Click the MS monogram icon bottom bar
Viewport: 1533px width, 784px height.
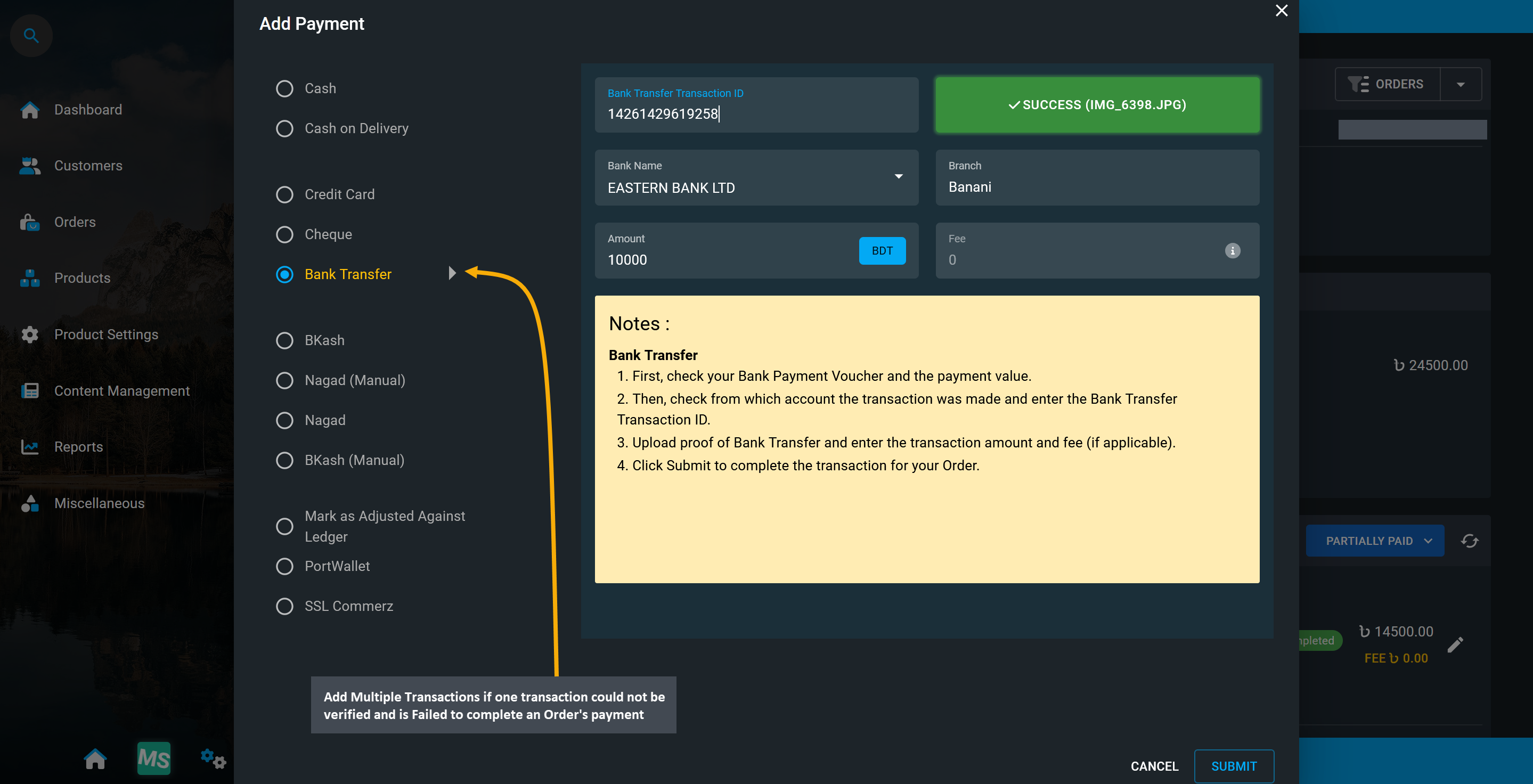[153, 758]
